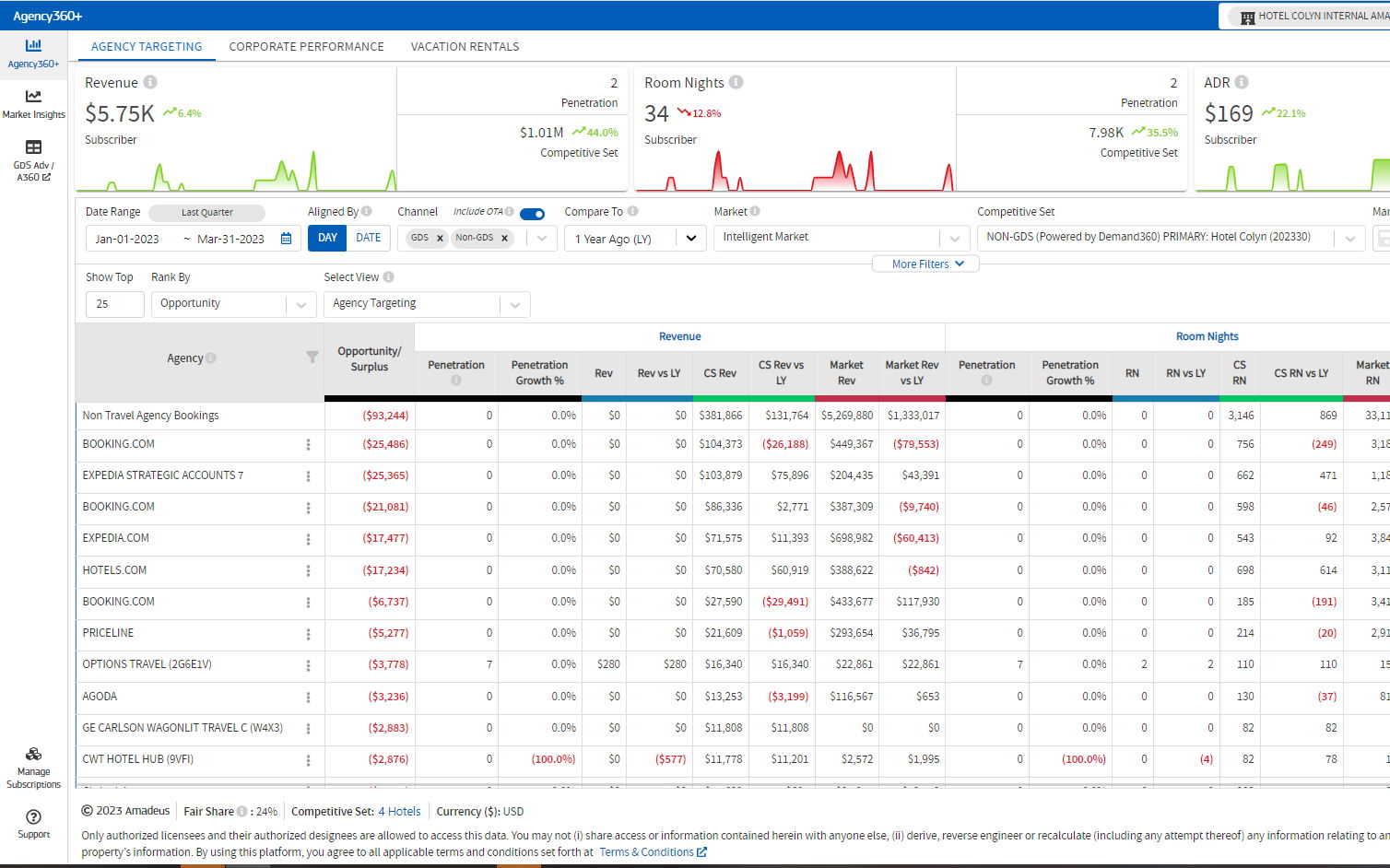Open Market Insights in the sidebar
The image size is (1390, 868).
[x=33, y=104]
